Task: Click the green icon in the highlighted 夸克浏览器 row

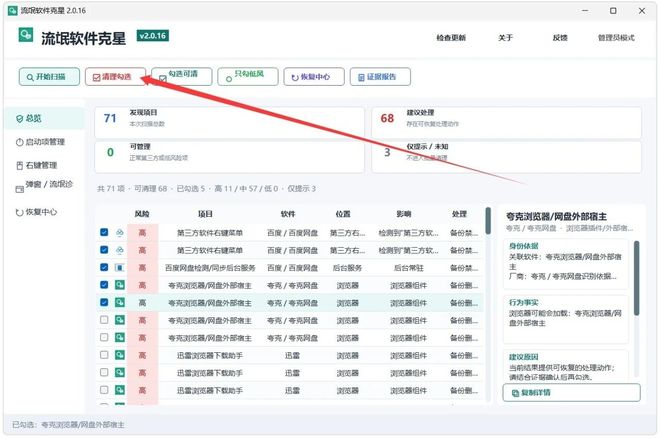Action: click(x=120, y=303)
